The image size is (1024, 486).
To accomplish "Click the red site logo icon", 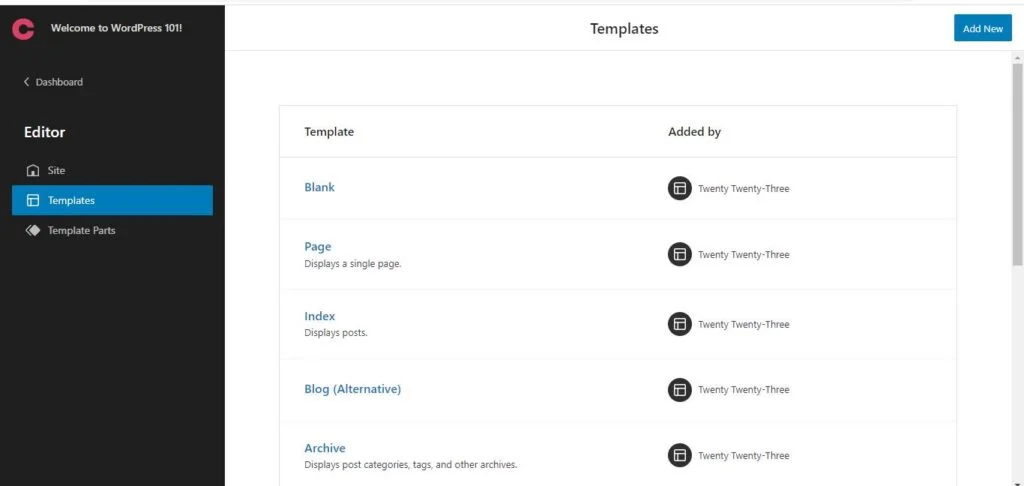I will point(23,28).
